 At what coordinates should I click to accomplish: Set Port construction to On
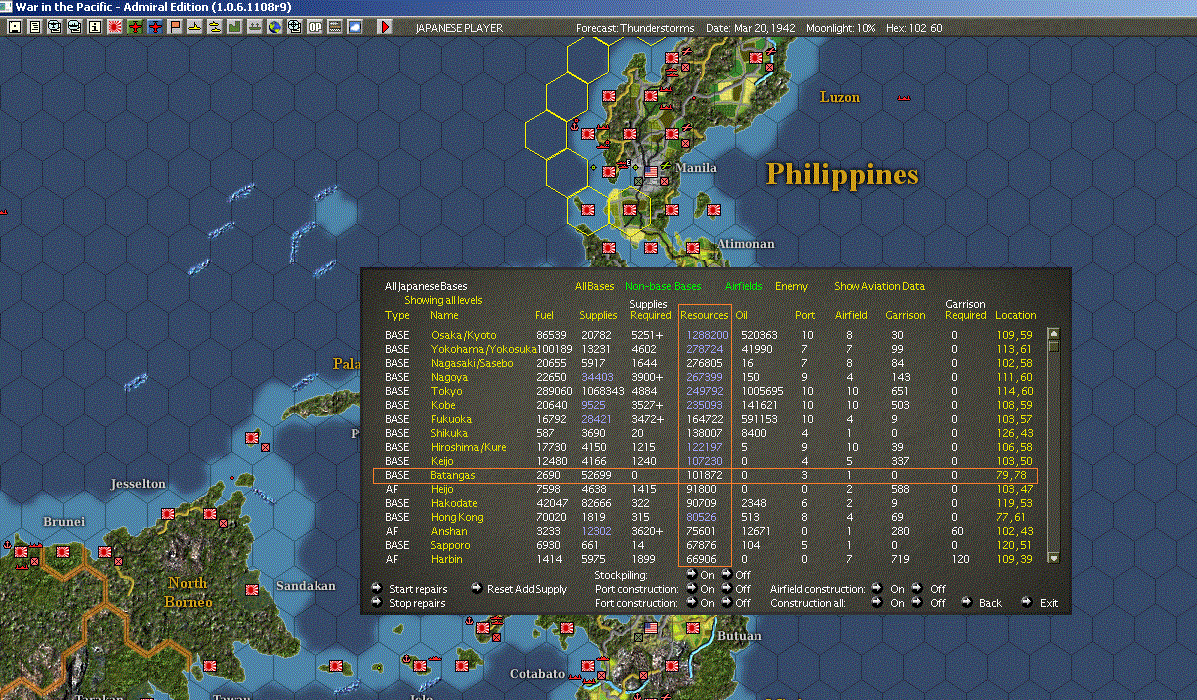tap(692, 589)
